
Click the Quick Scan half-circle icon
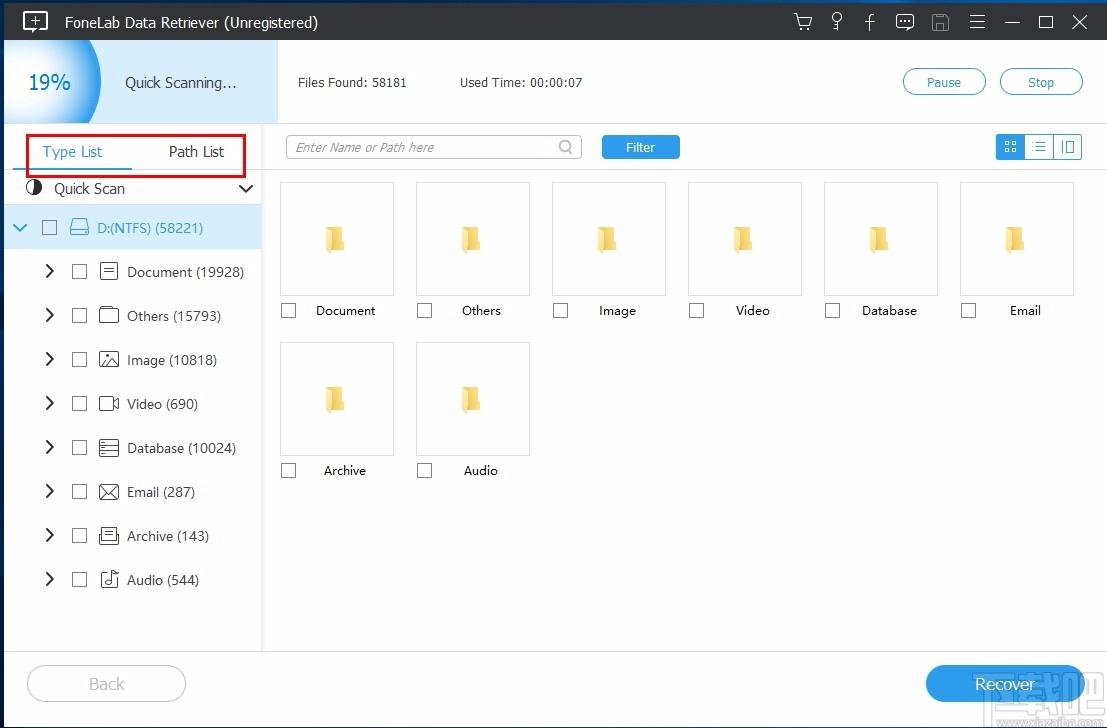pos(34,188)
